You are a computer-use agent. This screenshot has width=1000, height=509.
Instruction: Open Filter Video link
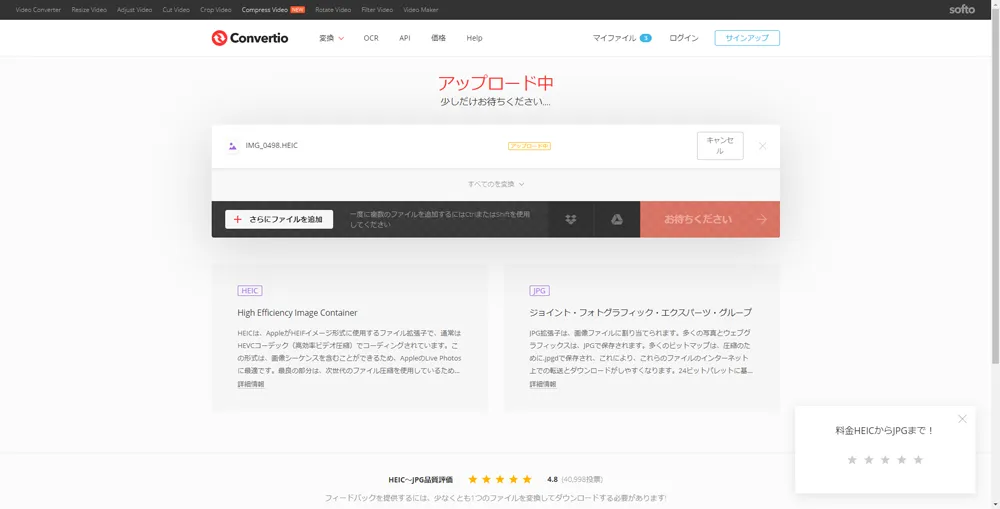pos(377,10)
